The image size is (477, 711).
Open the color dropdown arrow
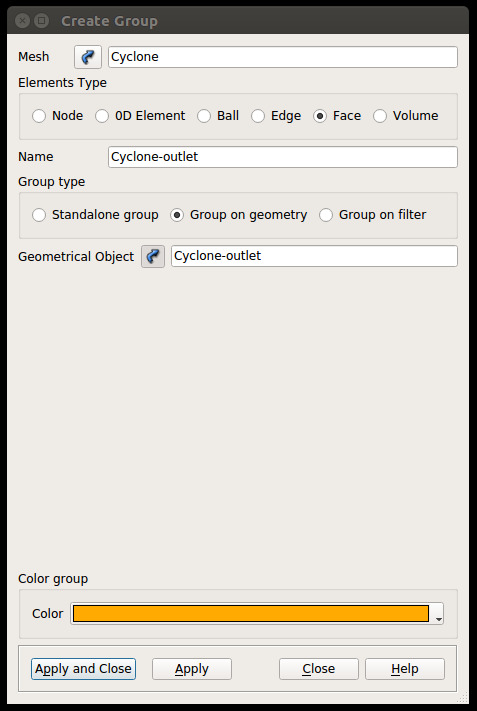(438, 614)
